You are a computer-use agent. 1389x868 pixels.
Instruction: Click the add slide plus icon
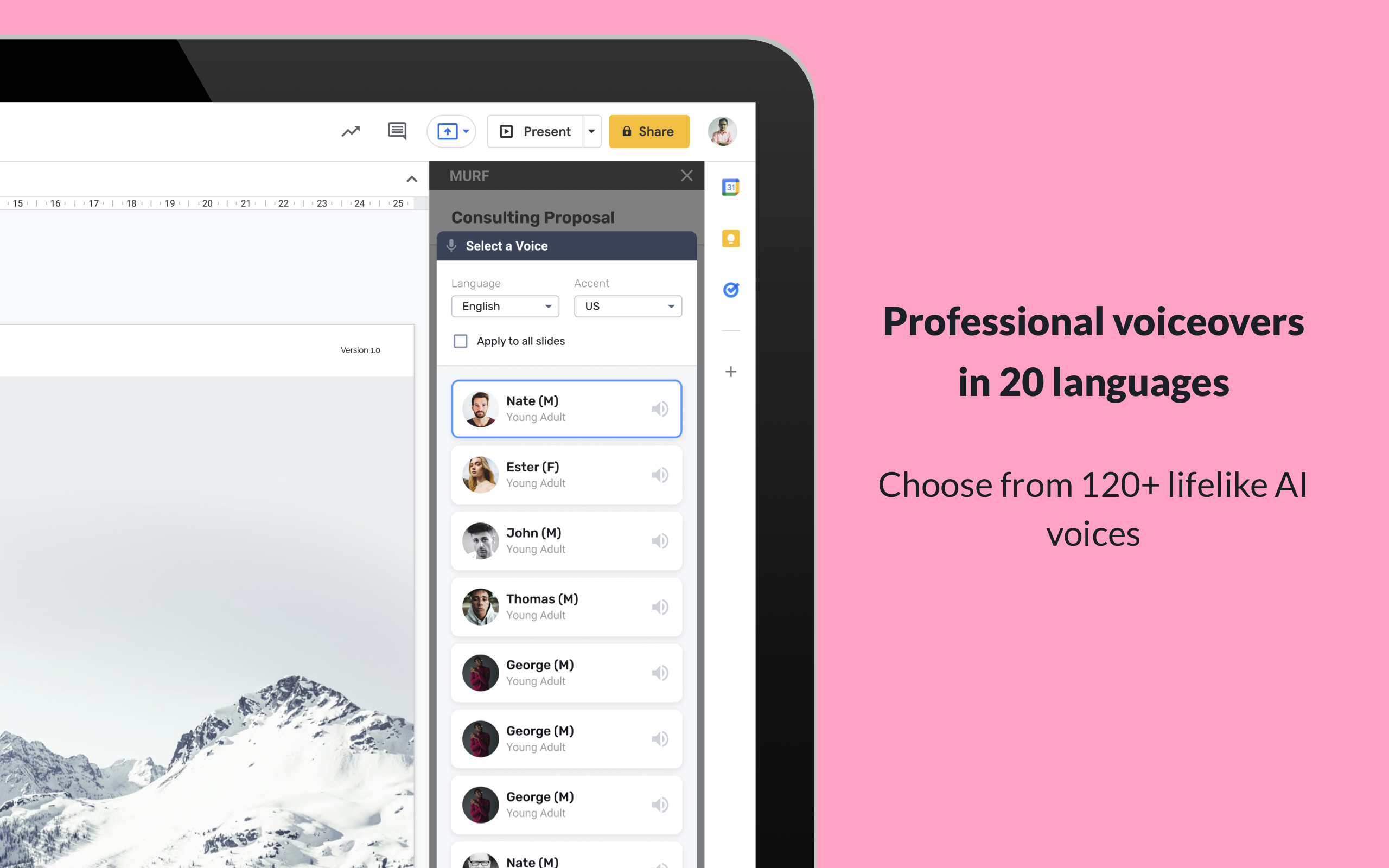tap(730, 371)
